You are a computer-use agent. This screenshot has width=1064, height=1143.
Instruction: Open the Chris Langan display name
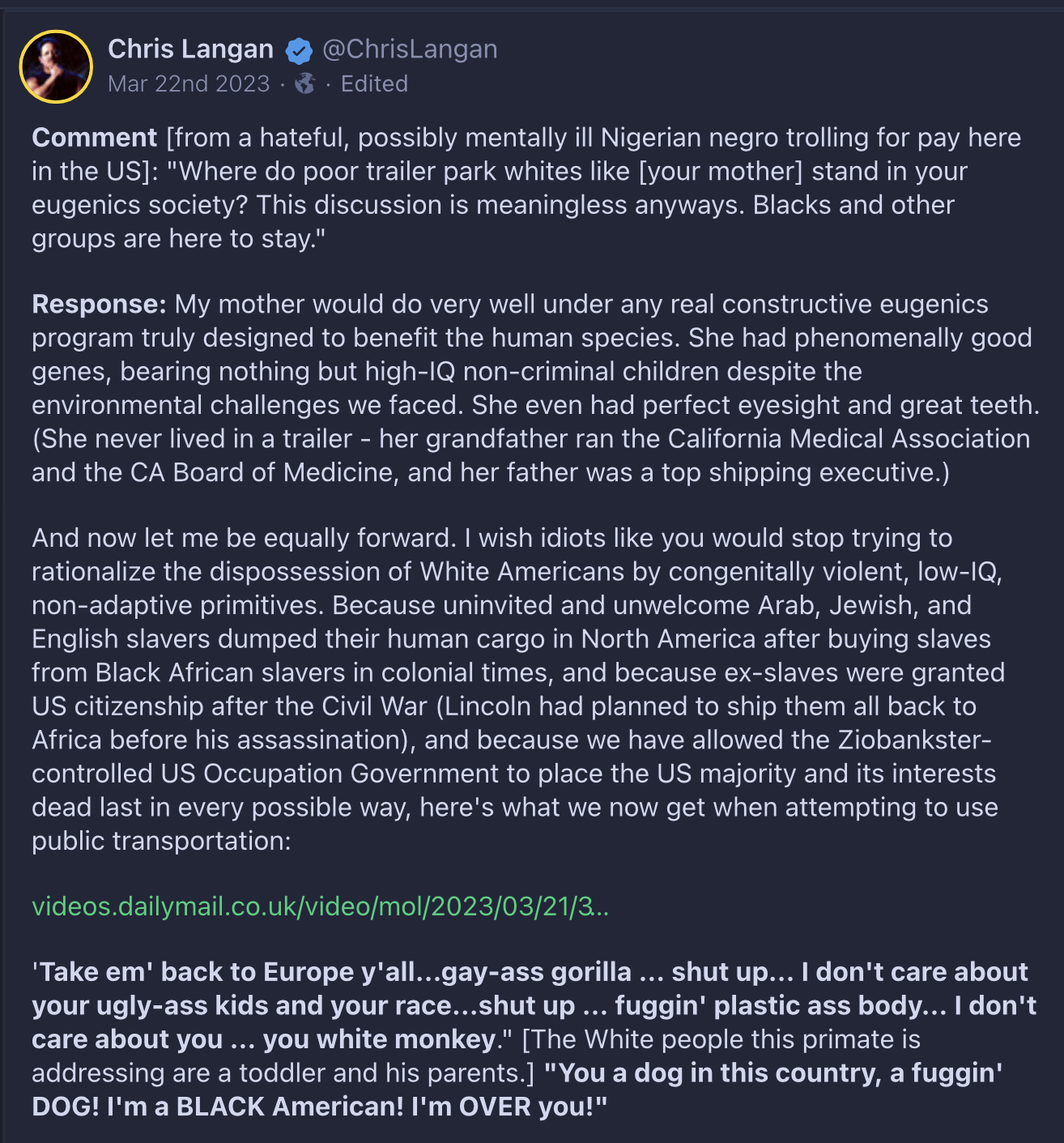click(190, 49)
